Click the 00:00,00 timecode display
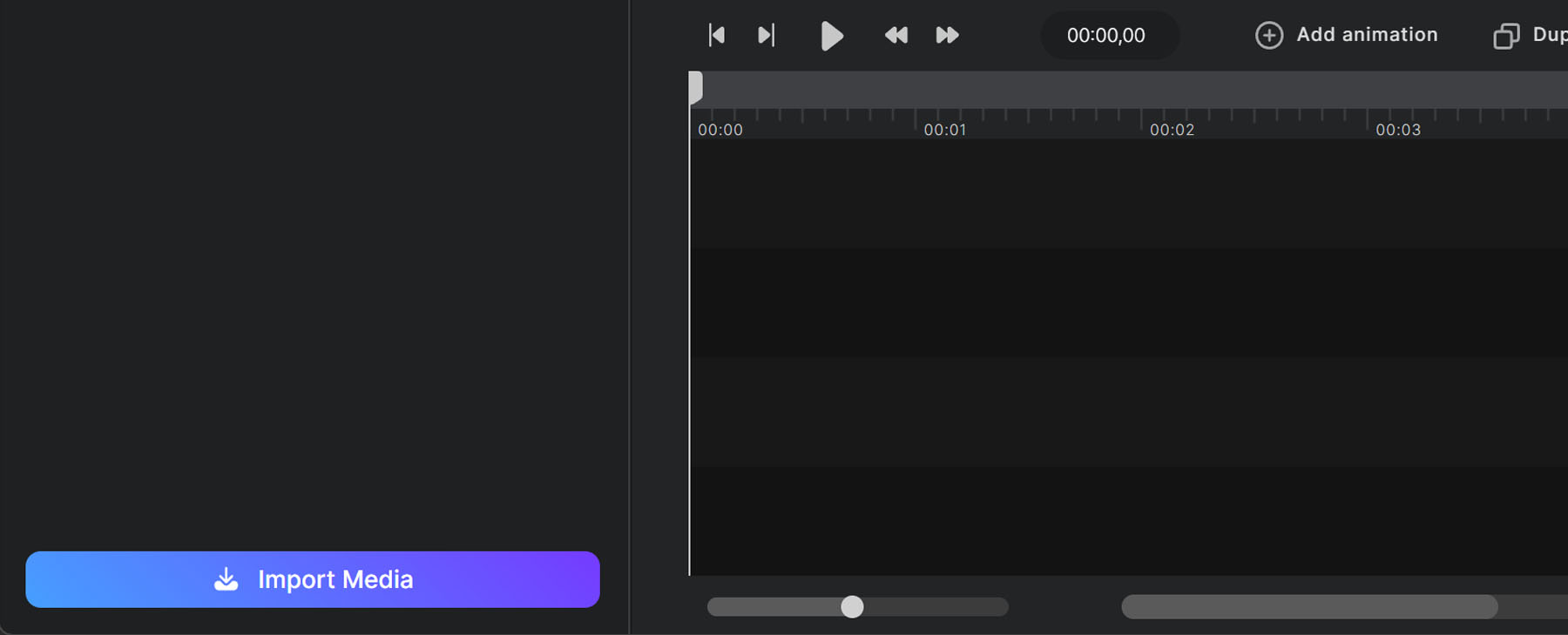The image size is (1568, 635). pyautogui.click(x=1106, y=35)
